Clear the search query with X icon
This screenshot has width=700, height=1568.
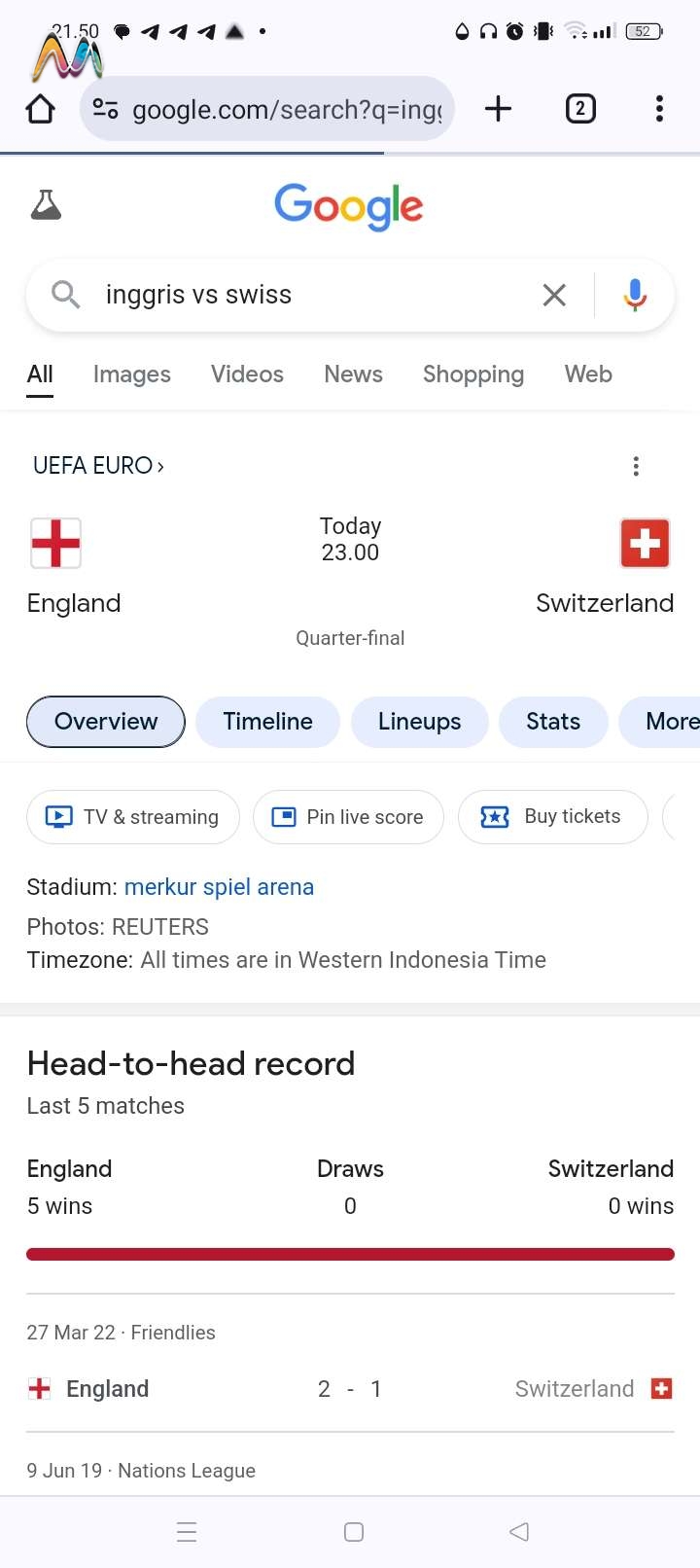(554, 295)
